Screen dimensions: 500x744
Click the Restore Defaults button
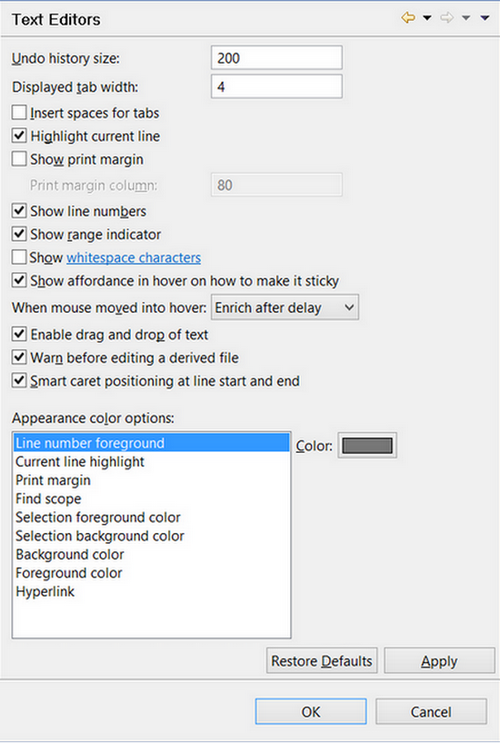322,660
